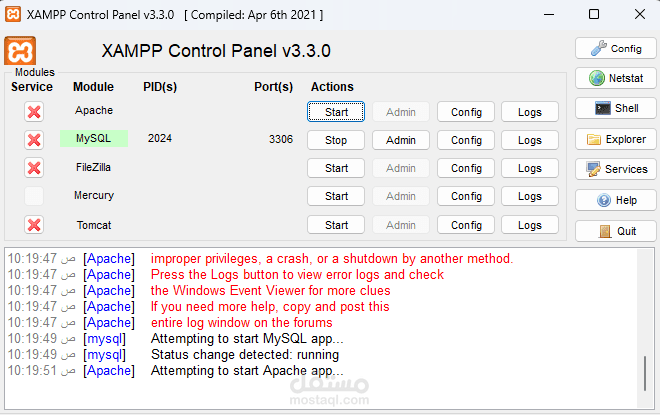Viewport: 660px width, 415px height.
Task: Stop the running MySQL module
Action: pyautogui.click(x=336, y=140)
